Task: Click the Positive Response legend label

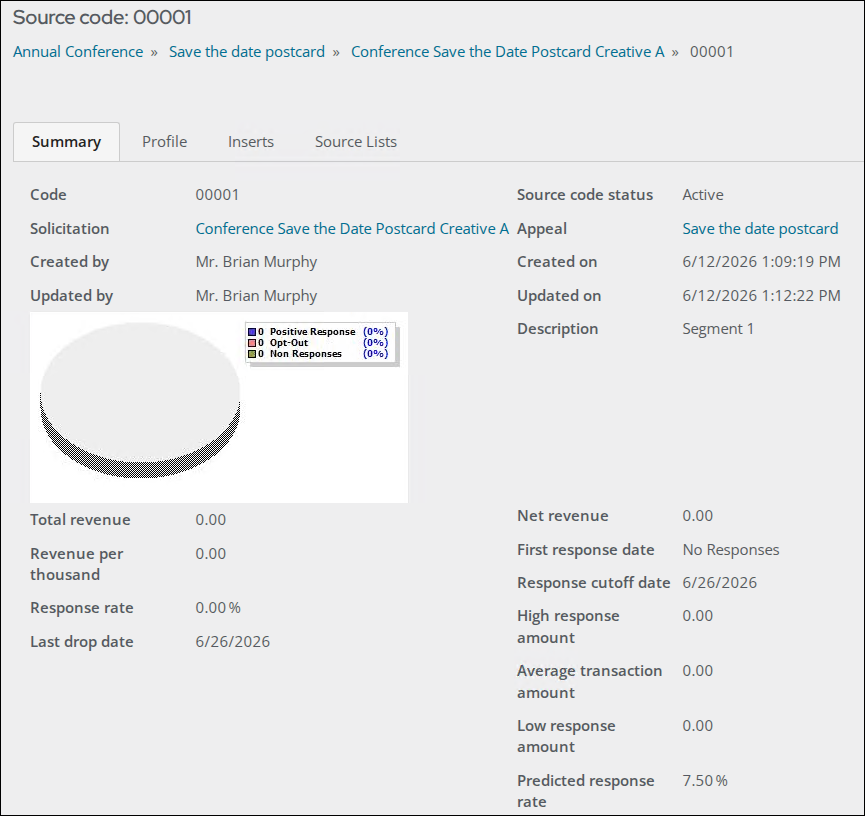Action: [312, 332]
